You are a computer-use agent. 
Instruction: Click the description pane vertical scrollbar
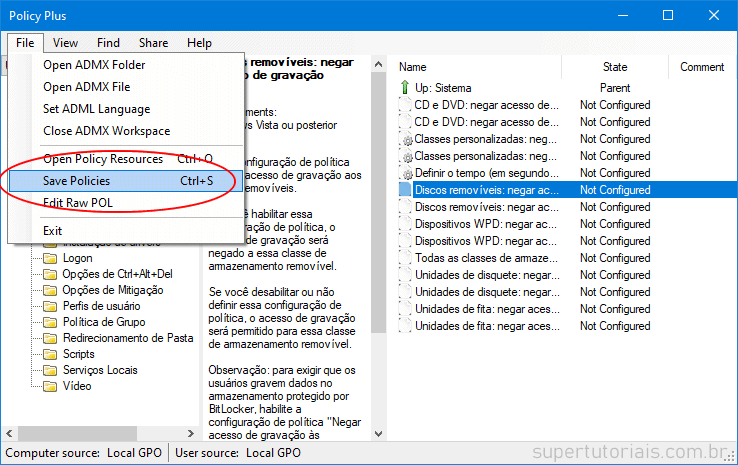(377, 250)
